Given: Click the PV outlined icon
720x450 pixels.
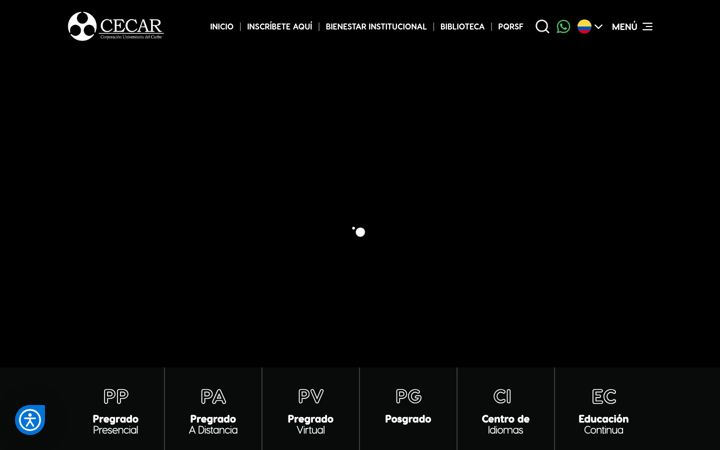Looking at the screenshot, I should click(x=311, y=396).
